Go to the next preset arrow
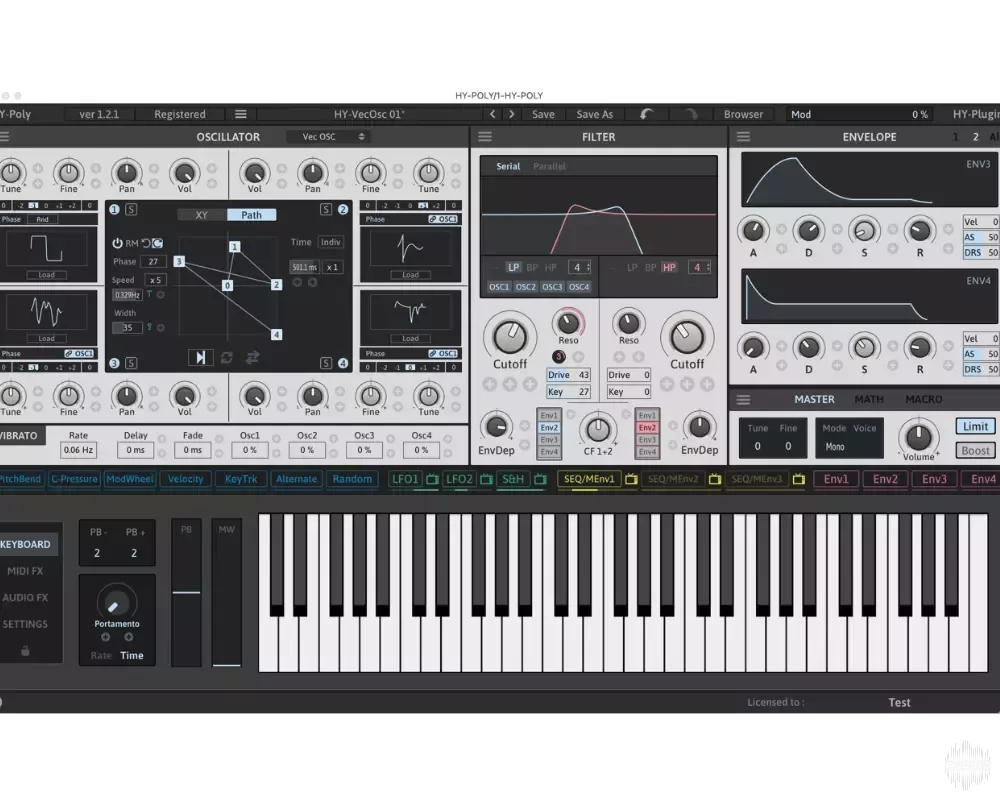 coord(511,114)
